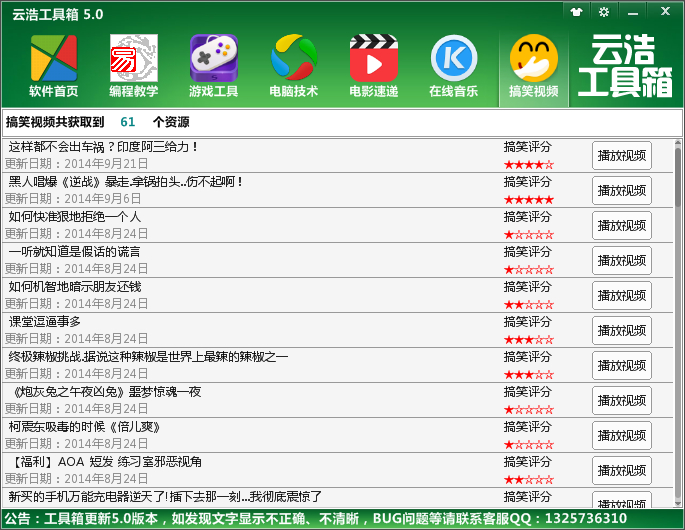685x530 pixels.
Task: Minimize the 云浩工具箱 window
Action: point(633,12)
